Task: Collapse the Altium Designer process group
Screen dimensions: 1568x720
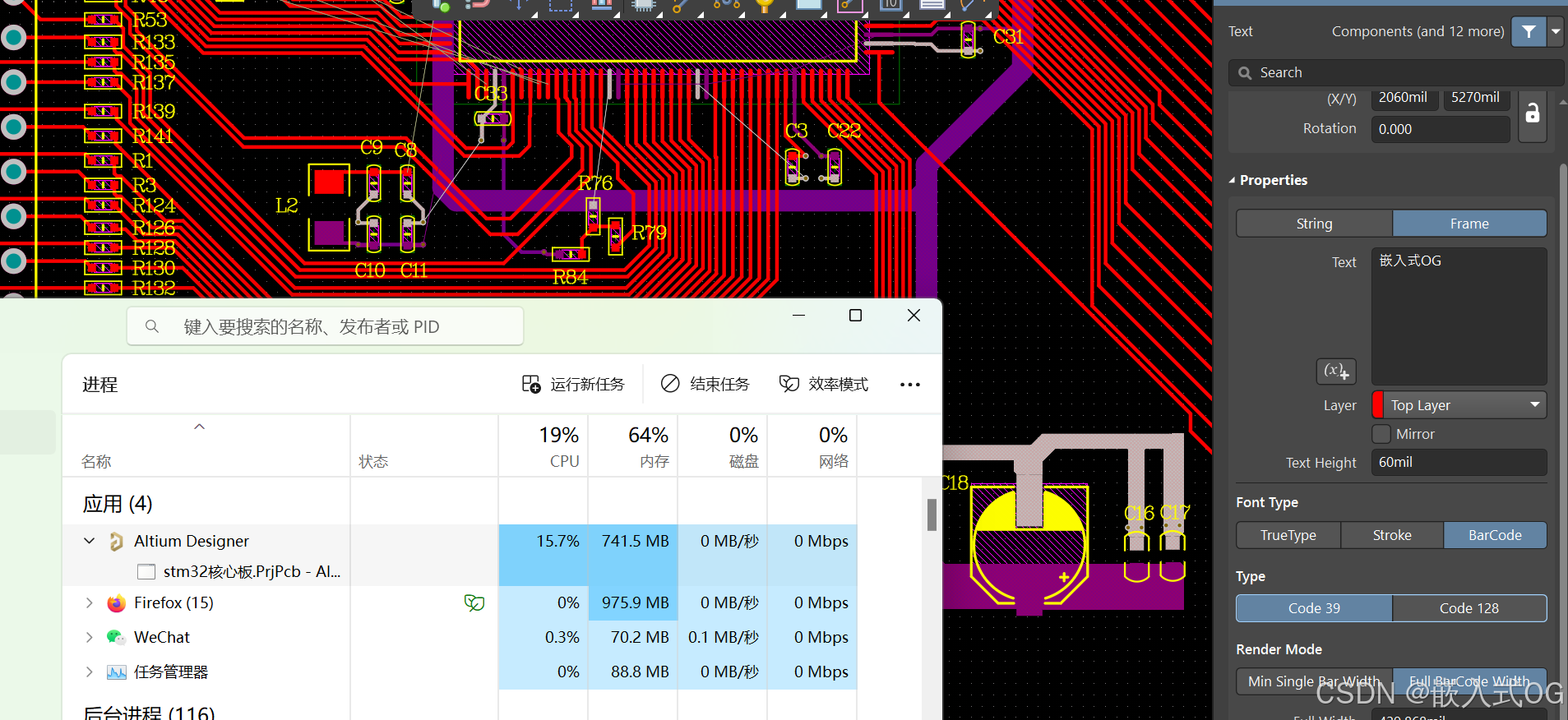Action: 90,541
